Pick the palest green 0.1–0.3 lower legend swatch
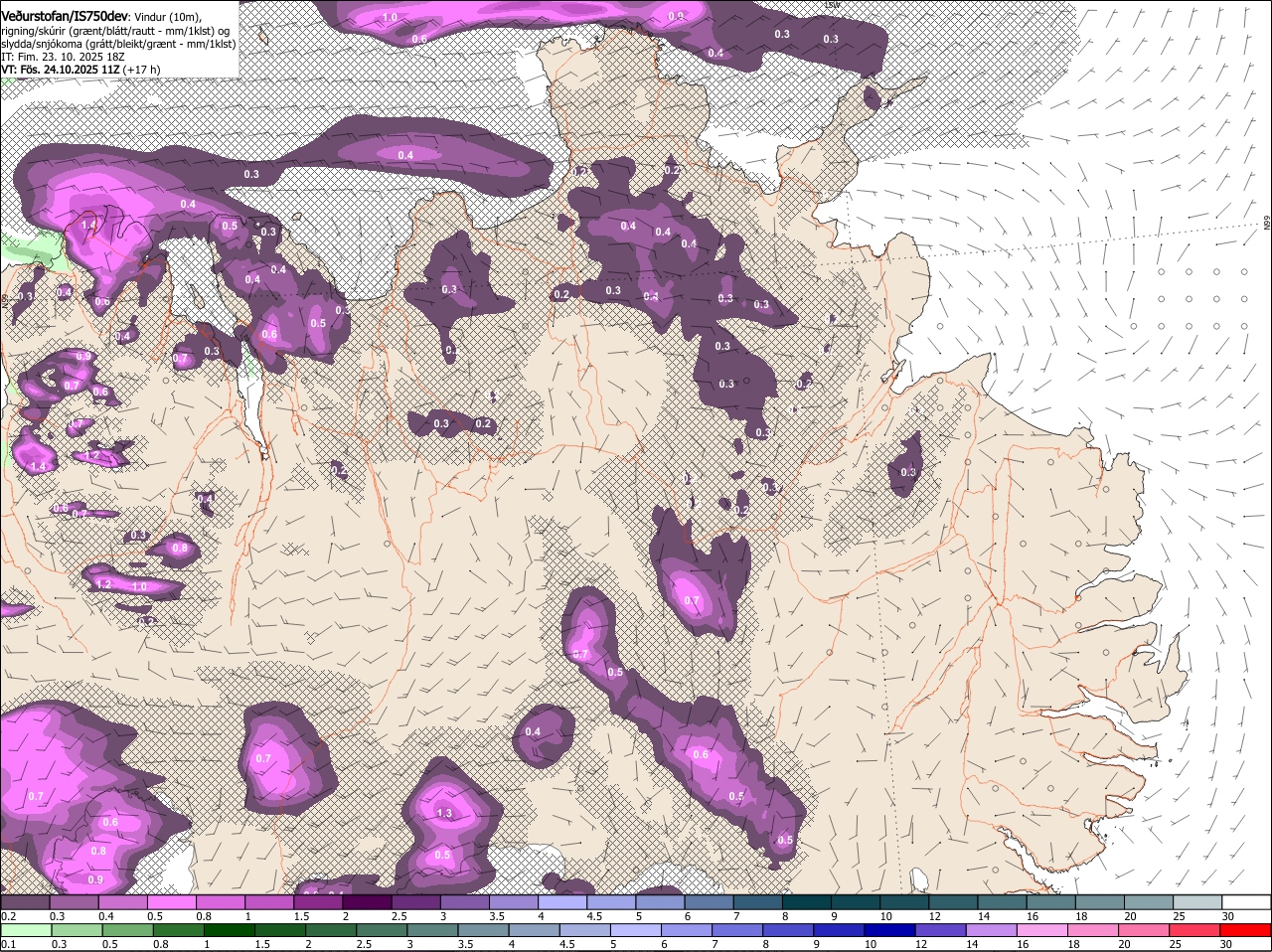Image resolution: width=1272 pixels, height=952 pixels. (x=26, y=931)
